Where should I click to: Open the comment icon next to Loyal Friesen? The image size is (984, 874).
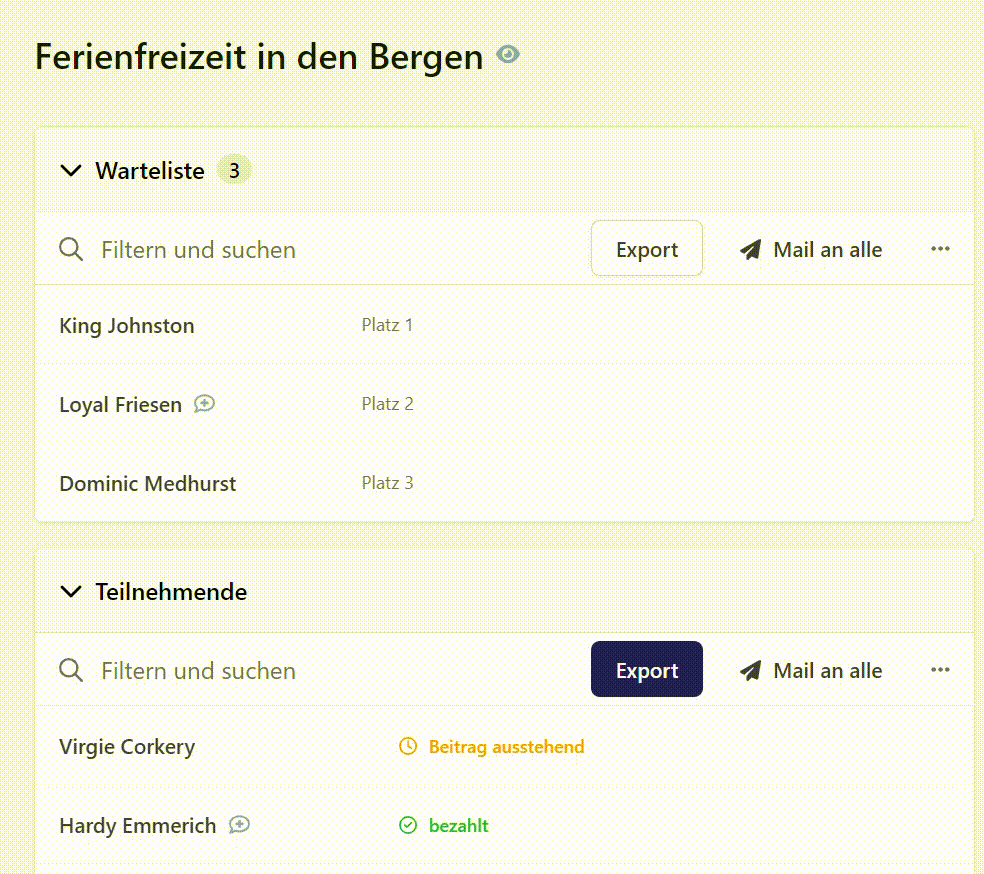(x=204, y=403)
